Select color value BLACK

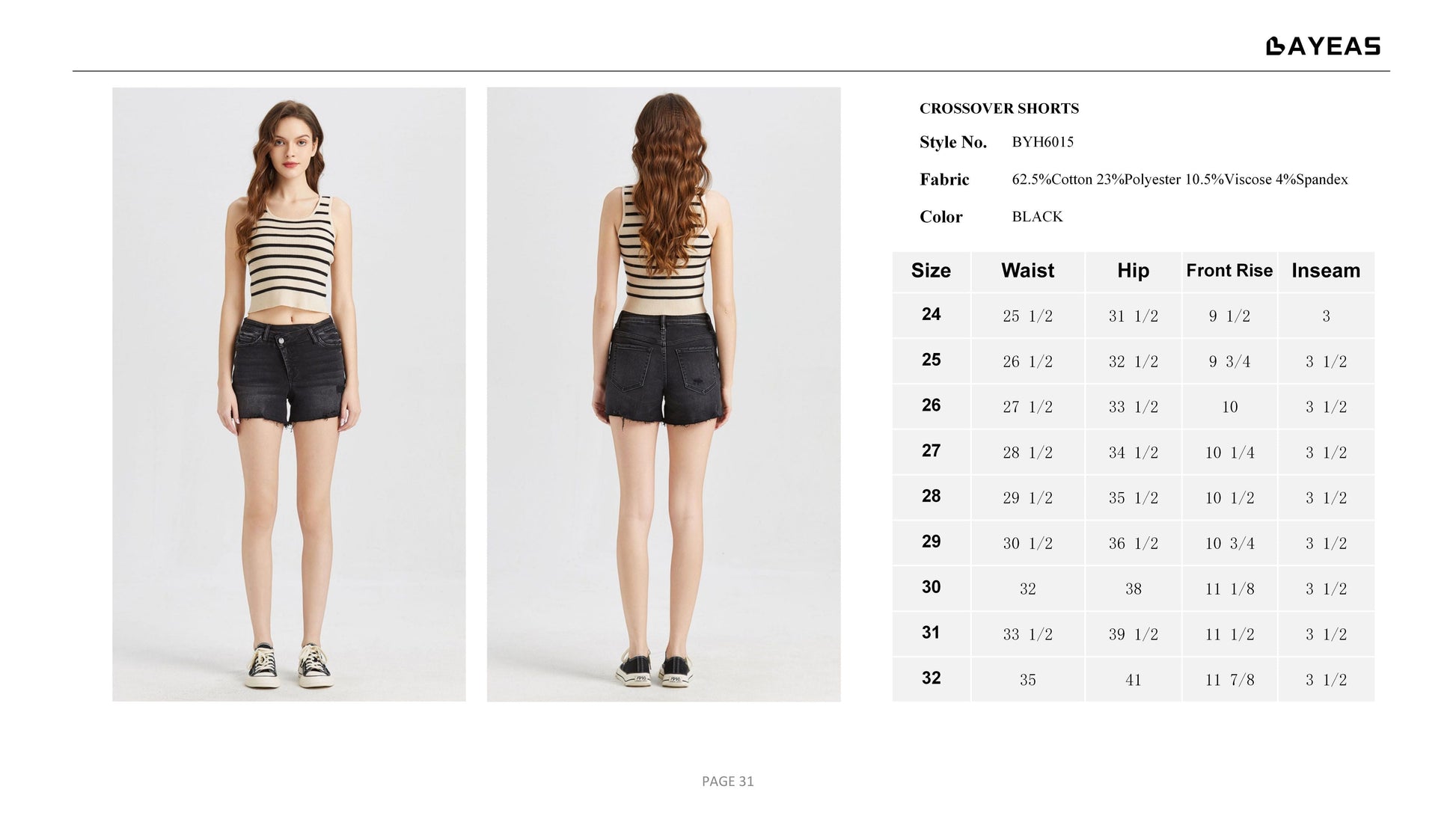point(1037,216)
